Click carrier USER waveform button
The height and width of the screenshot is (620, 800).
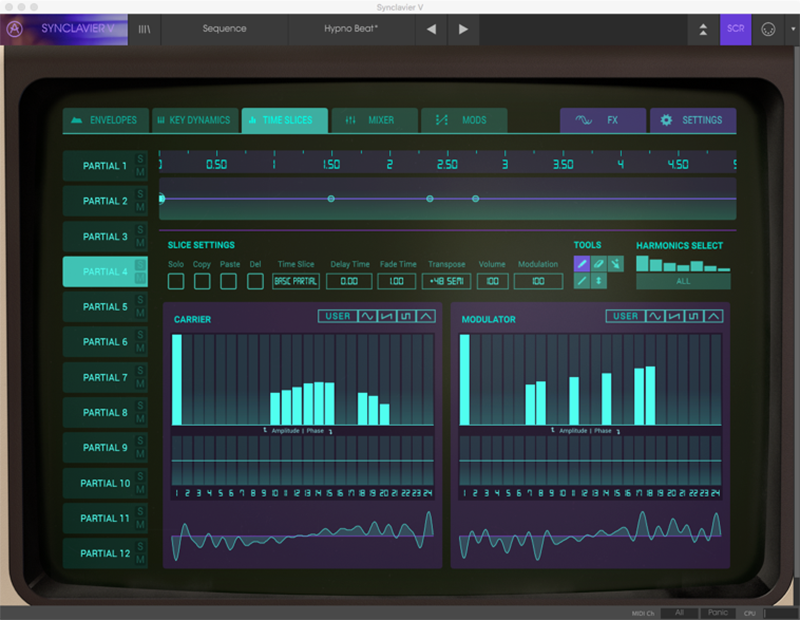[x=338, y=316]
